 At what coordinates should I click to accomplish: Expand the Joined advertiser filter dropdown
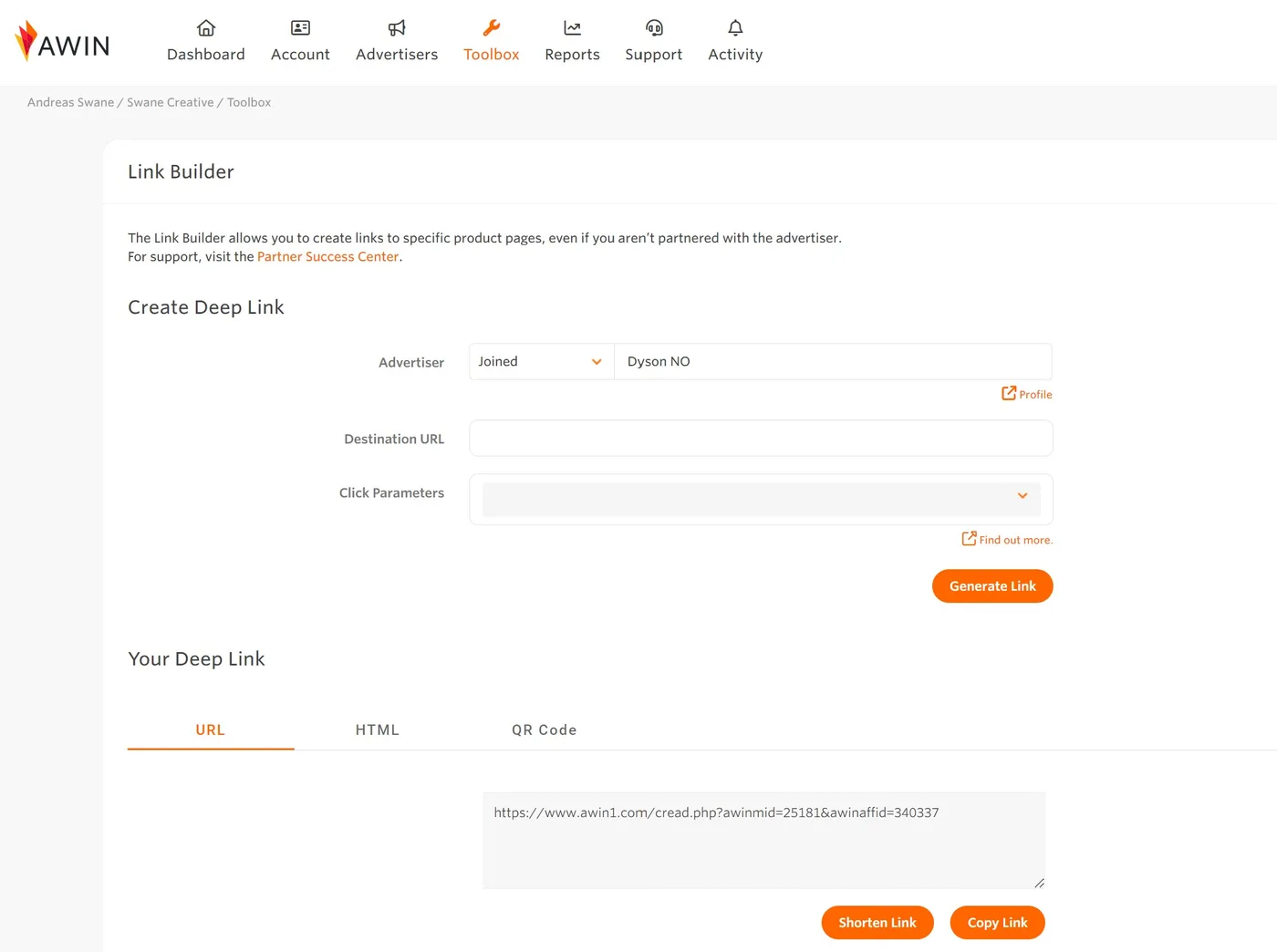(x=542, y=361)
